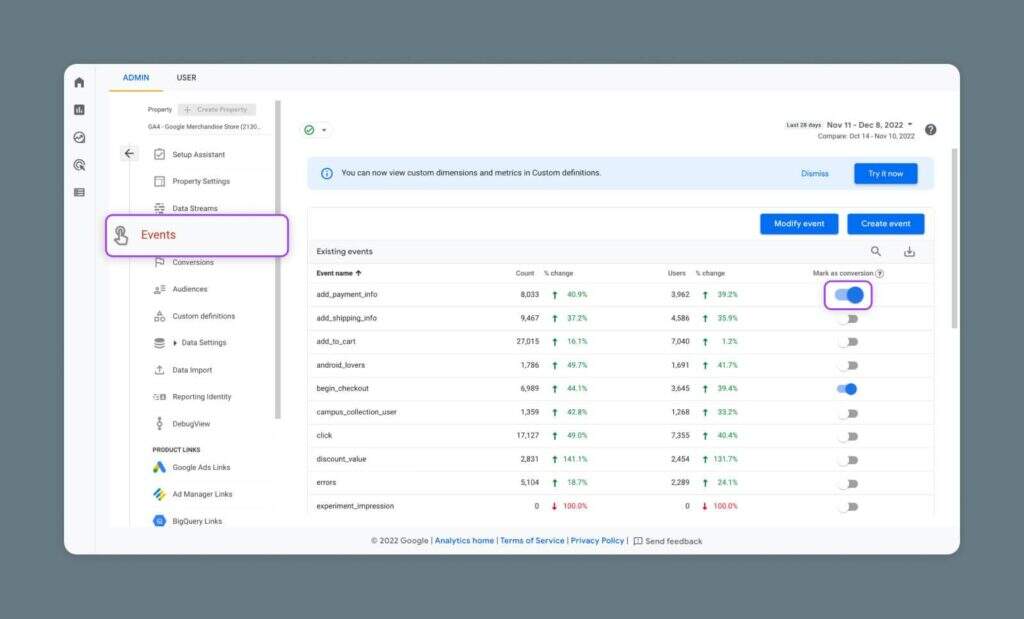Disable conversion toggle for add_payment_info
The width and height of the screenshot is (1024, 619).
coord(848,295)
